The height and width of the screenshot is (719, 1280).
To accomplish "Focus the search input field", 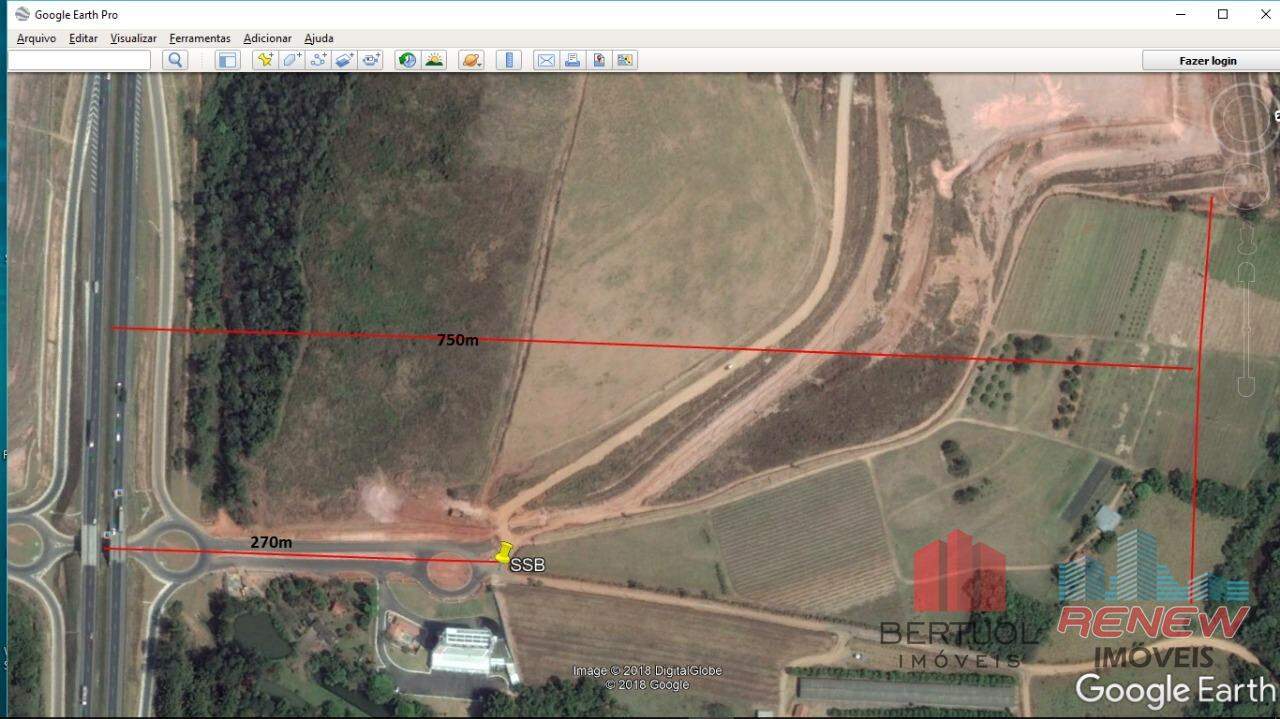I will [x=79, y=60].
